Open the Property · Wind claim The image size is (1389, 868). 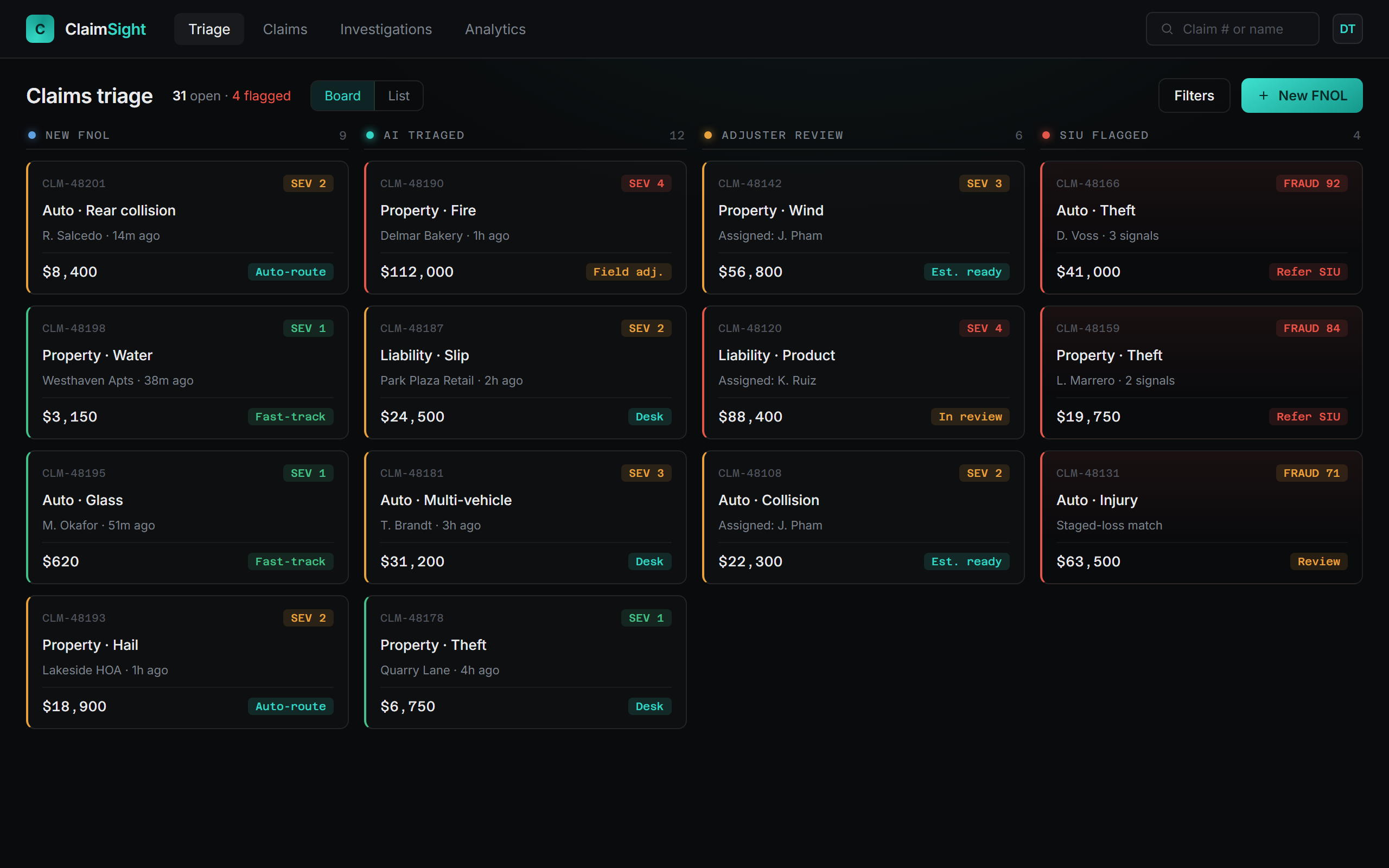pos(863,227)
